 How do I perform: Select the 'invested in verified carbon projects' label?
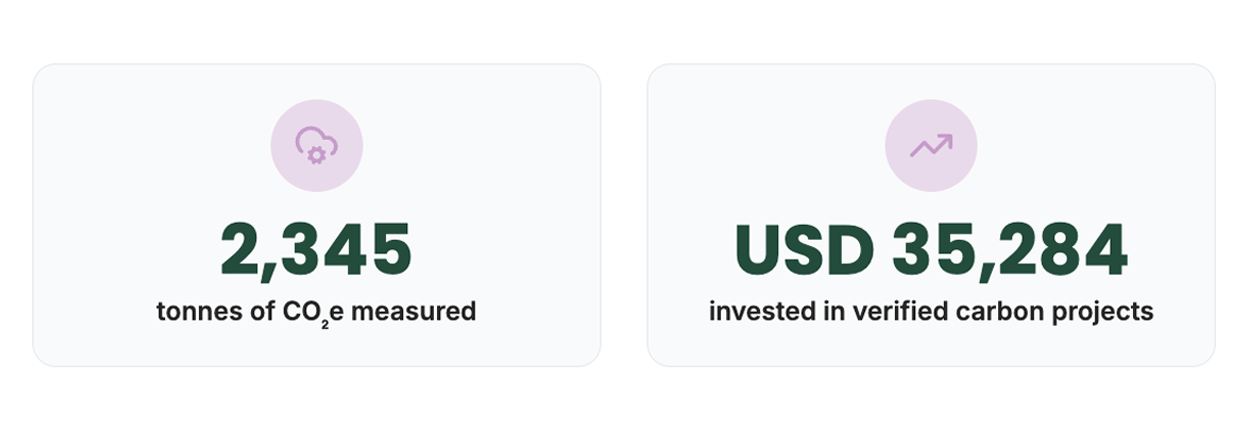click(931, 312)
